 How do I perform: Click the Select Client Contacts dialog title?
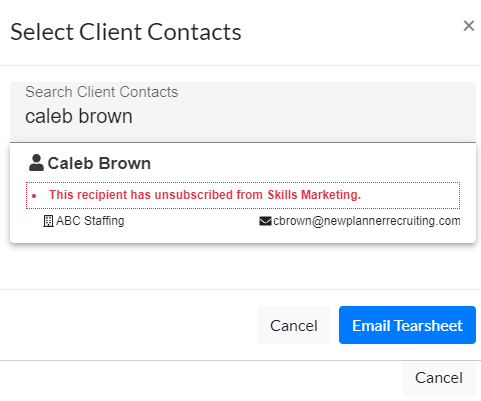coord(126,32)
